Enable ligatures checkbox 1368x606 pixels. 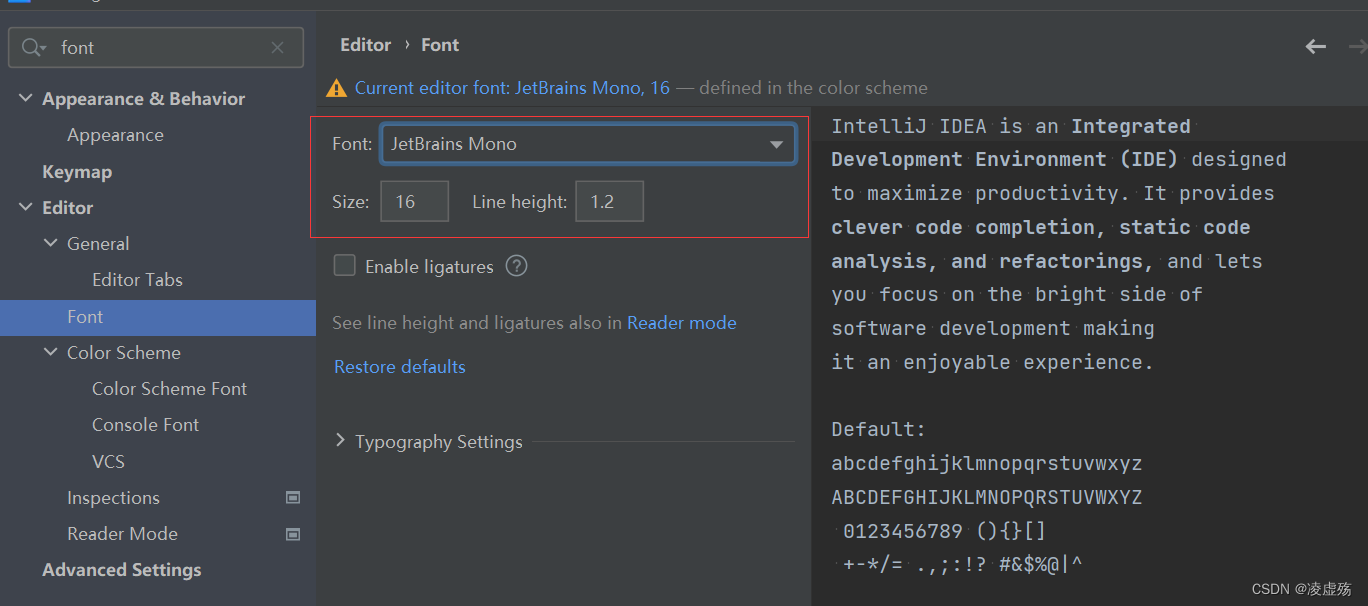(344, 266)
